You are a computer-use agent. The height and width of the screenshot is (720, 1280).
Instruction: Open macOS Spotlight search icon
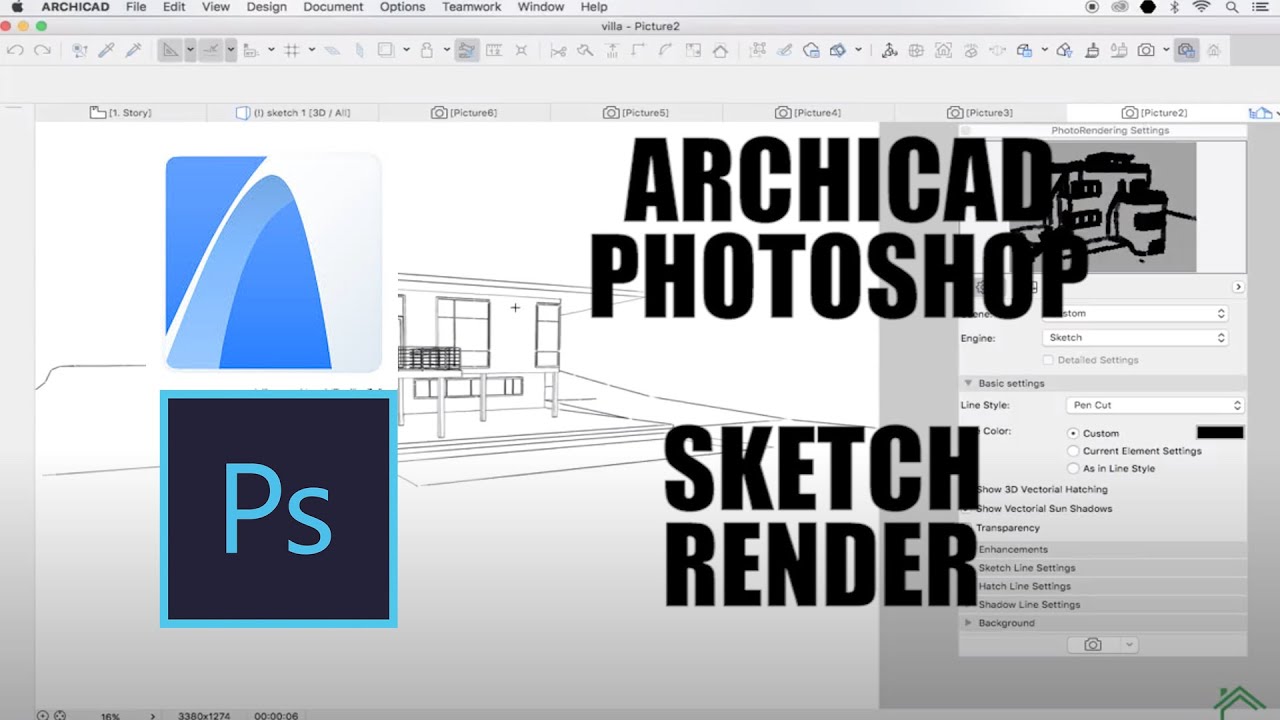tap(1232, 7)
